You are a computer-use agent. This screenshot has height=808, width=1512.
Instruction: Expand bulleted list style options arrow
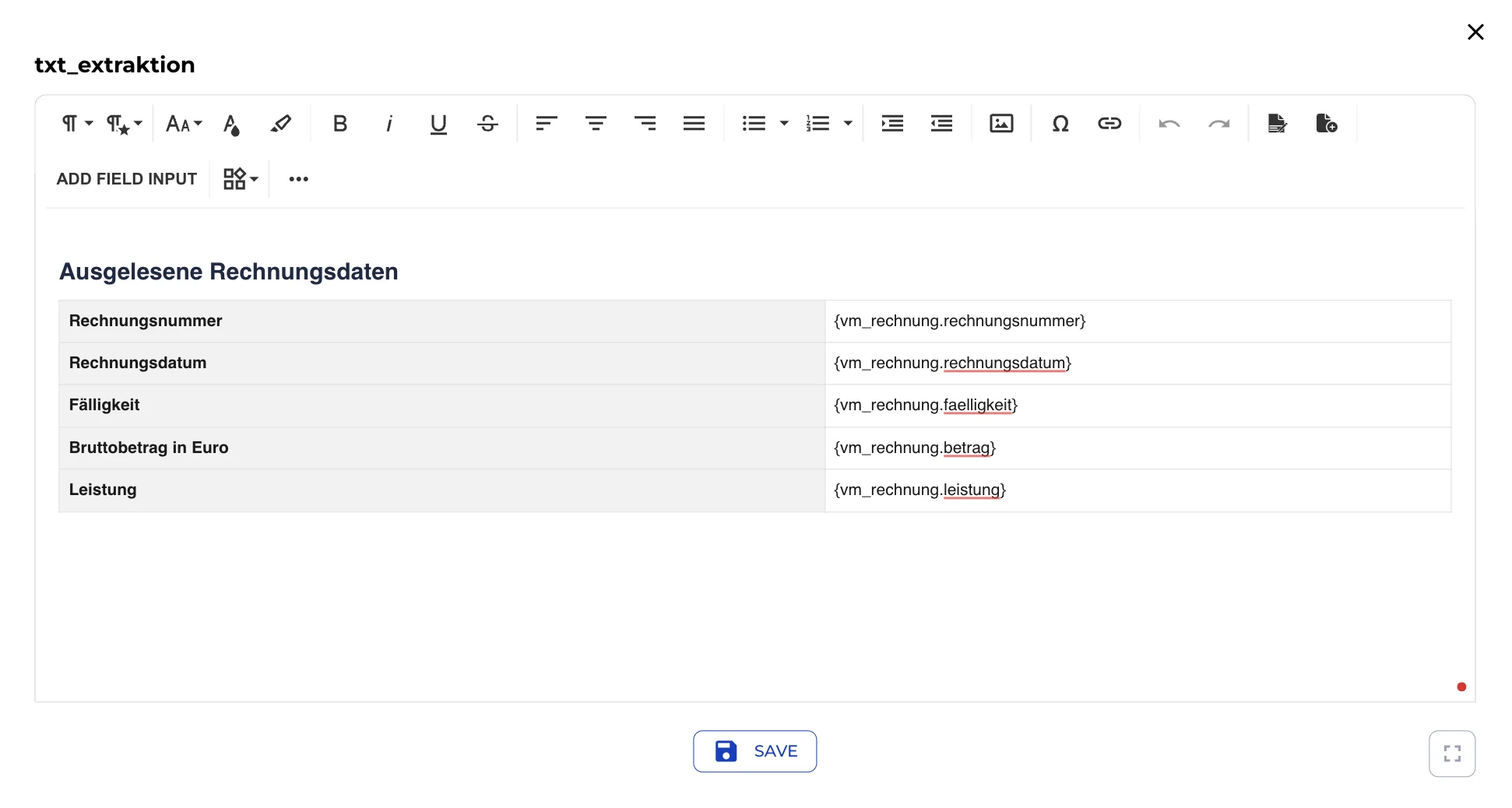pos(784,123)
